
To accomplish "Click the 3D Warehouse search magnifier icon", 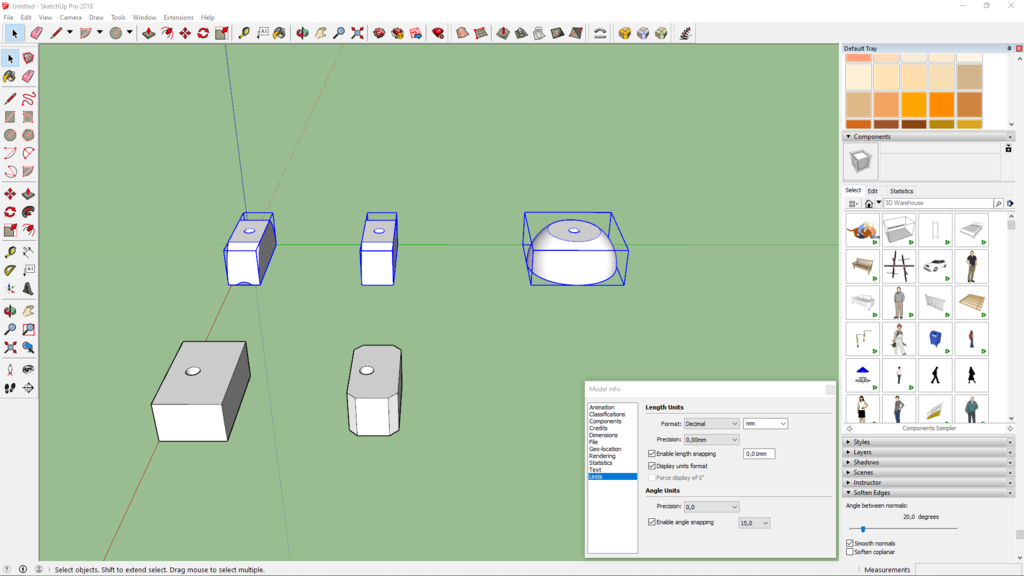I will (998, 203).
